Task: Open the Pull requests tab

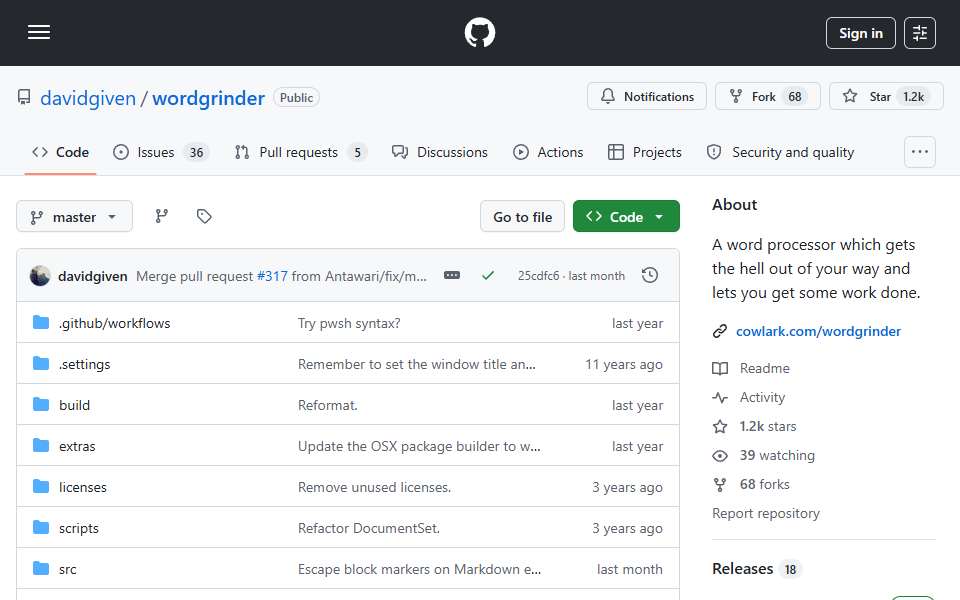Action: coord(301,152)
